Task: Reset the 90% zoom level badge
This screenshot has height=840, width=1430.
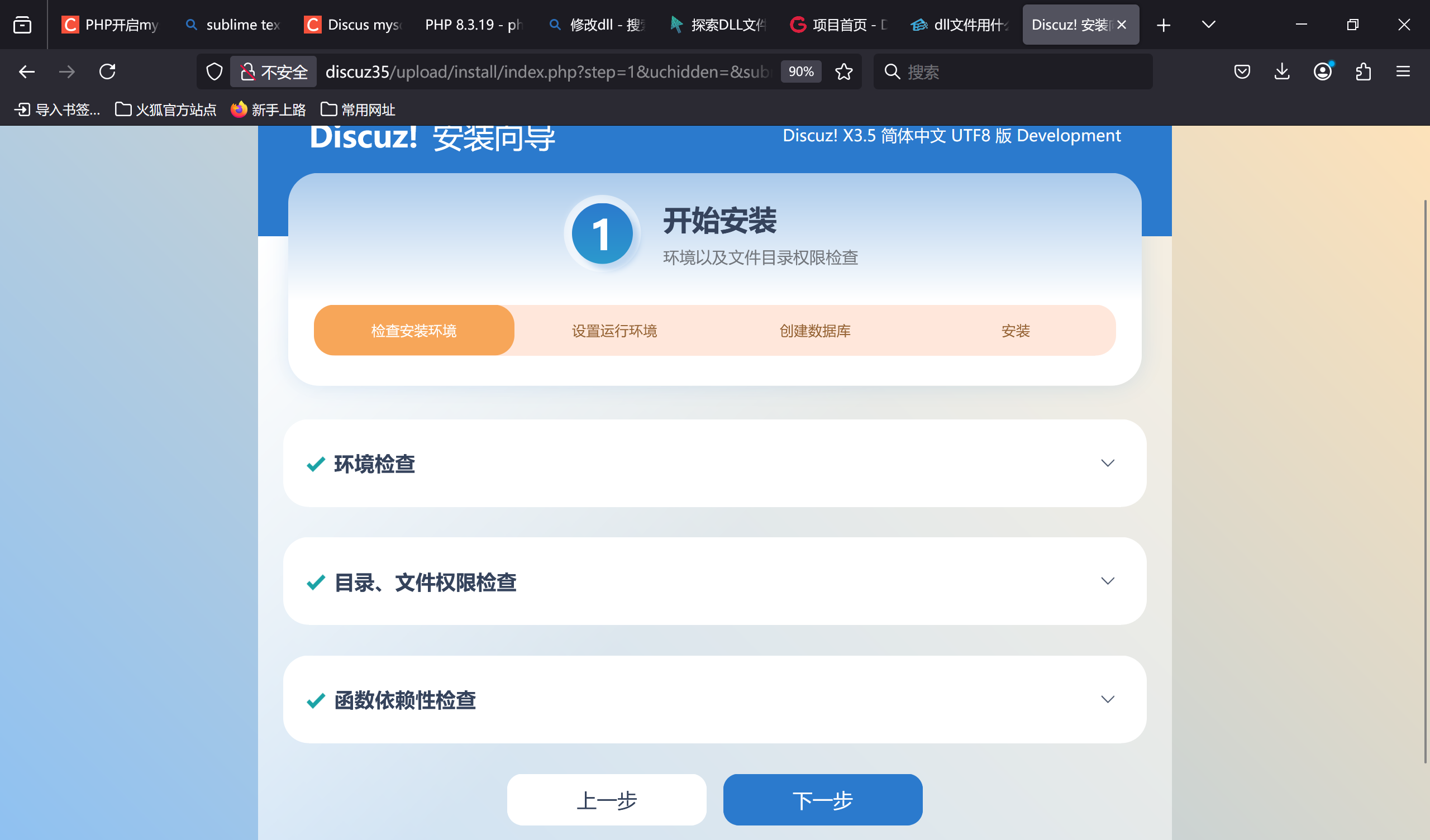Action: pyautogui.click(x=800, y=71)
